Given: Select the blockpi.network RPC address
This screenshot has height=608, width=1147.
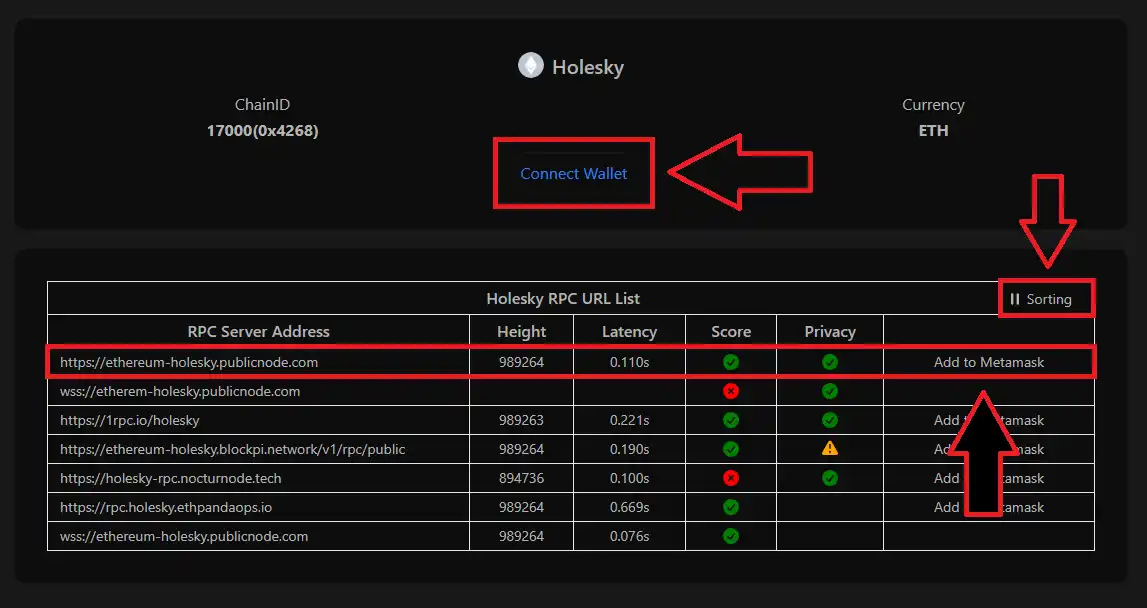Looking at the screenshot, I should pyautogui.click(x=232, y=449).
